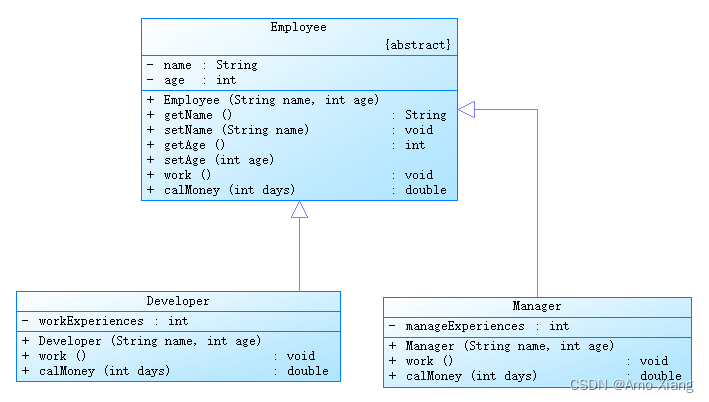Screen dimensions: 709x402
Task: Select calMoney (int days) in Developer class
Action: (175, 371)
